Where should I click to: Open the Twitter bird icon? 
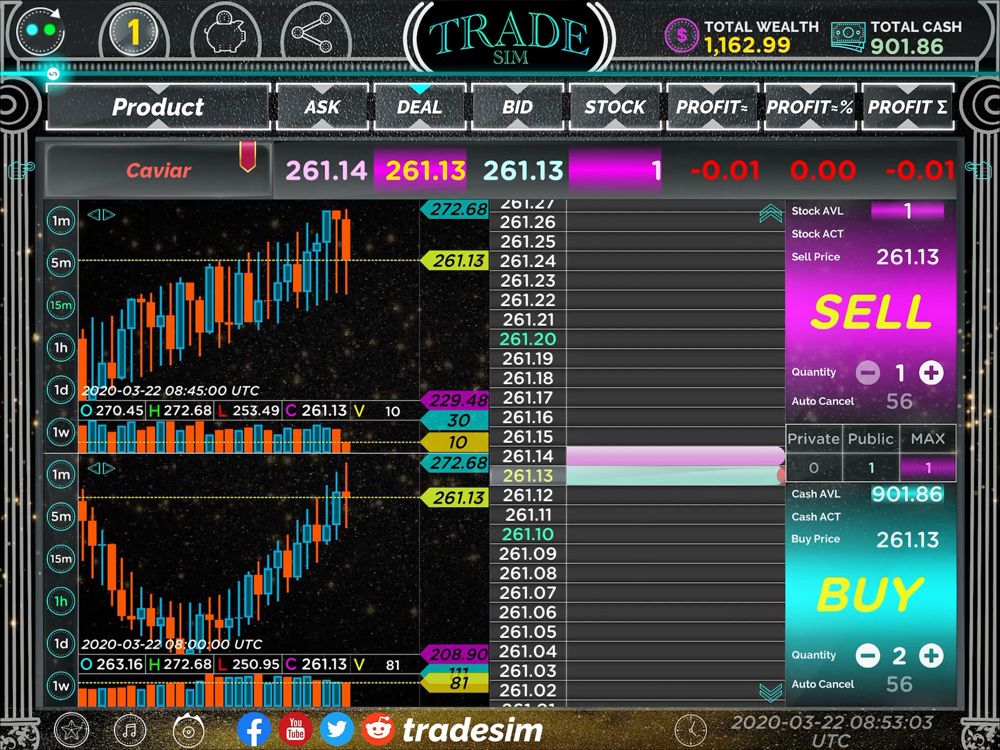click(x=337, y=729)
